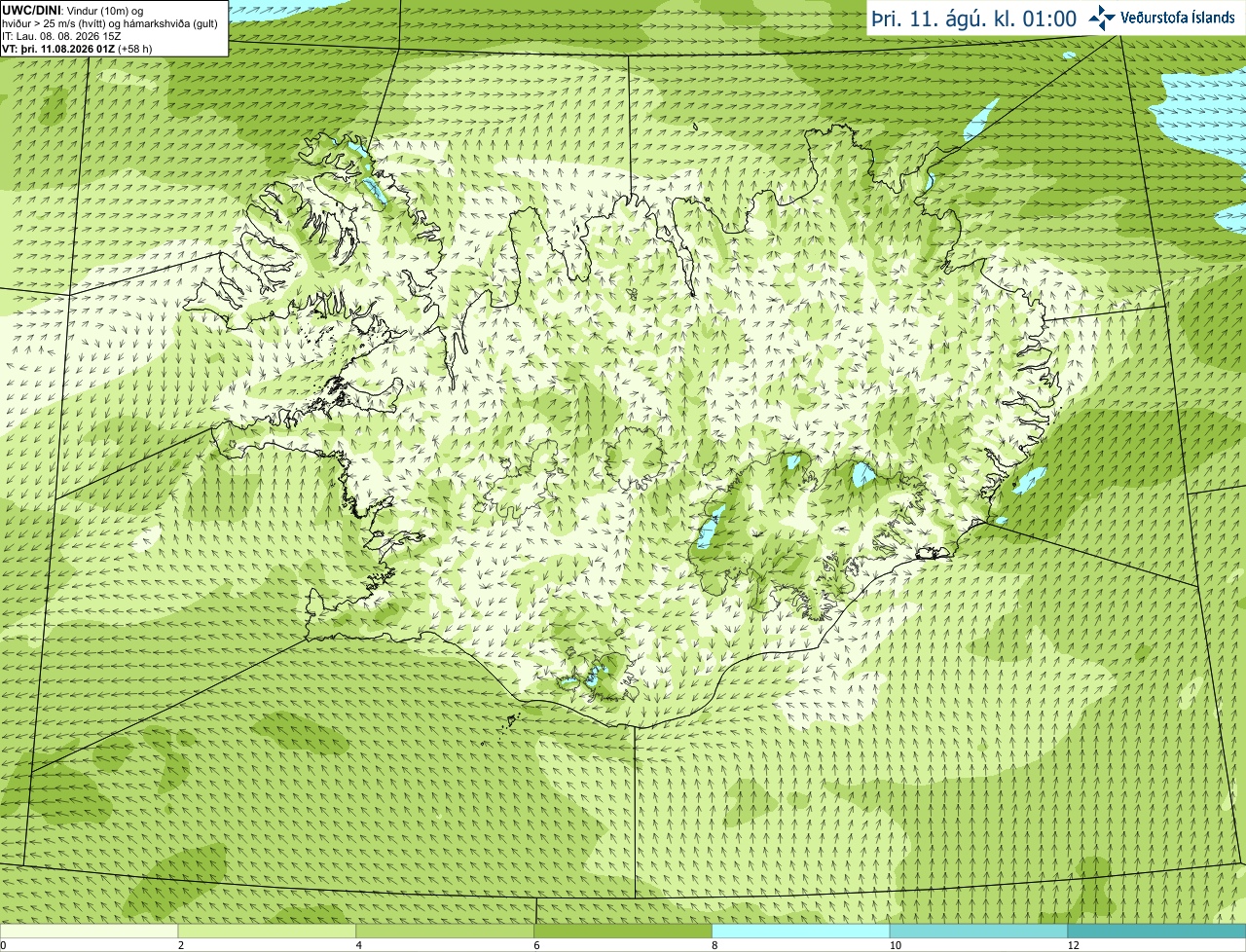Click the 6–8 m/s dark green swatch
Image resolution: width=1246 pixels, height=952 pixels.
(x=623, y=932)
